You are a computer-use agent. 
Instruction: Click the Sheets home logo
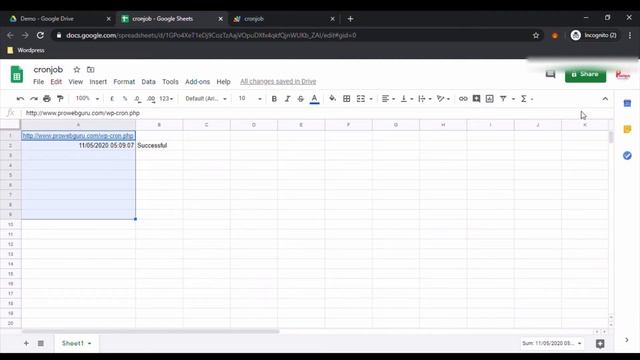[x=17, y=75]
